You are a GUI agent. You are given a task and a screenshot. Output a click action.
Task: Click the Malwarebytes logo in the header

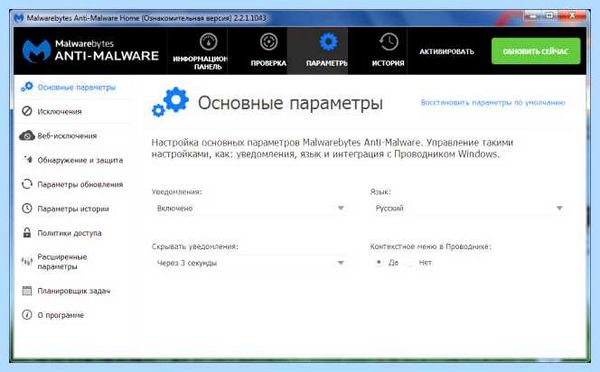tap(90, 51)
